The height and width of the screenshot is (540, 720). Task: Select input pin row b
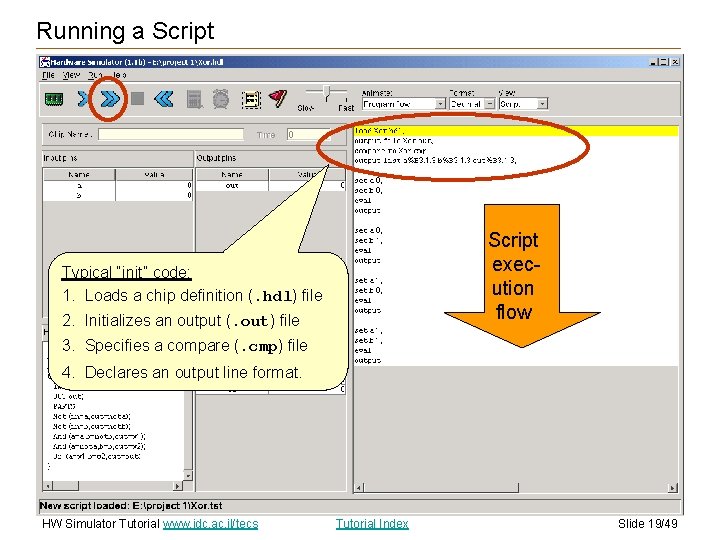[118, 195]
